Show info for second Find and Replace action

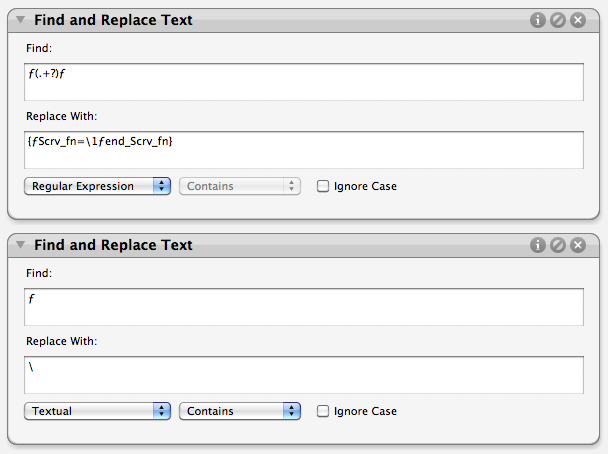tap(537, 245)
